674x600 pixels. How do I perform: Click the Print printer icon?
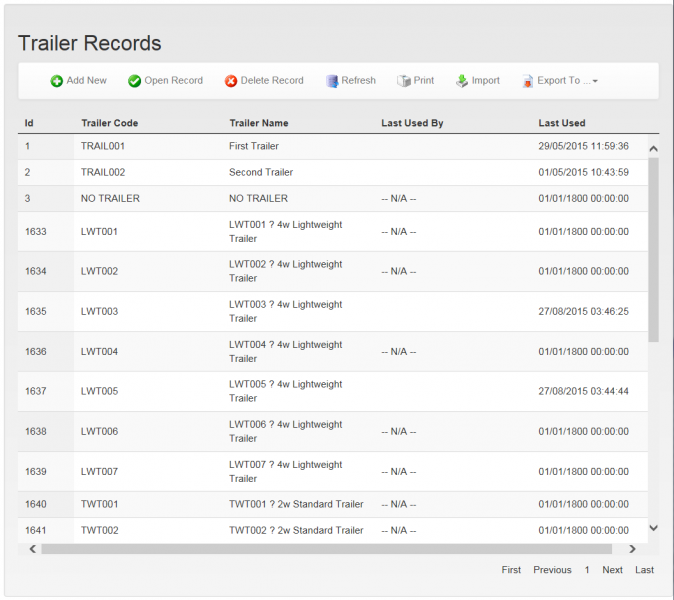click(x=404, y=81)
